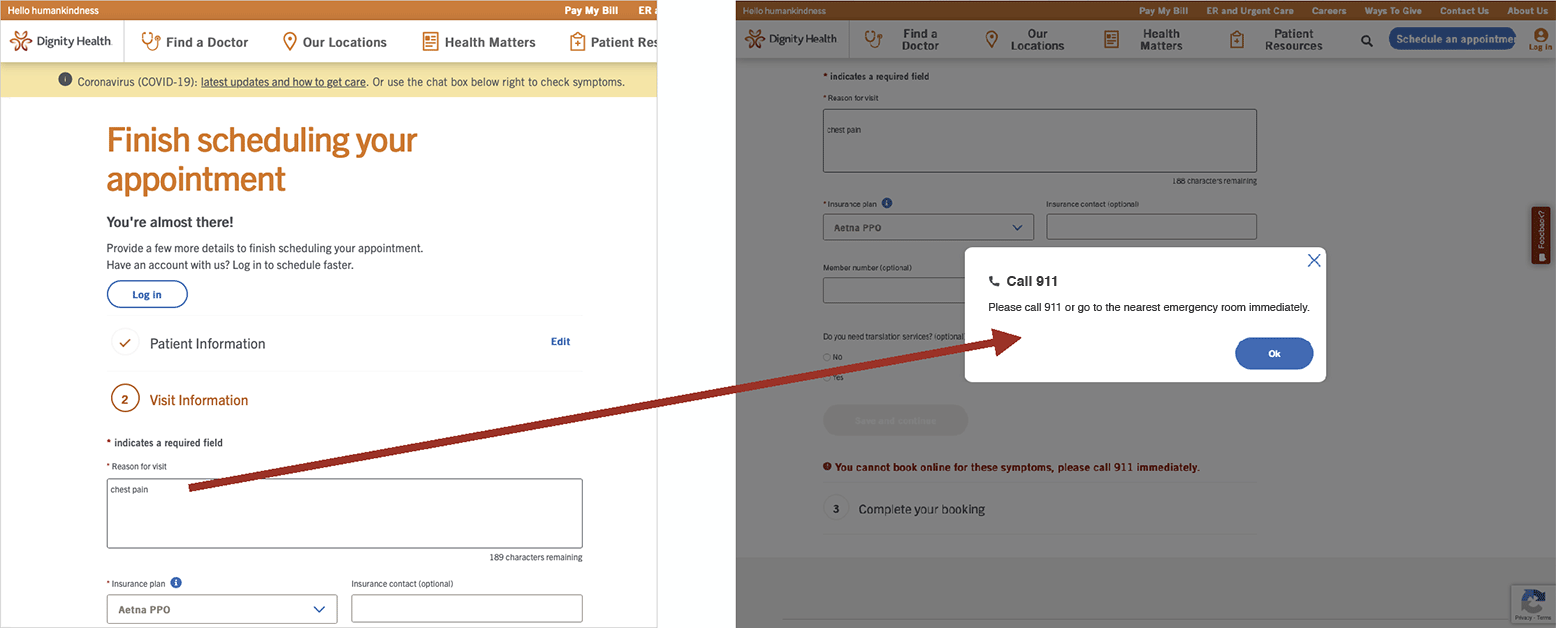Click Health Matters newspaper icon on Finish scheduling page
1556x628 pixels.
click(430, 41)
